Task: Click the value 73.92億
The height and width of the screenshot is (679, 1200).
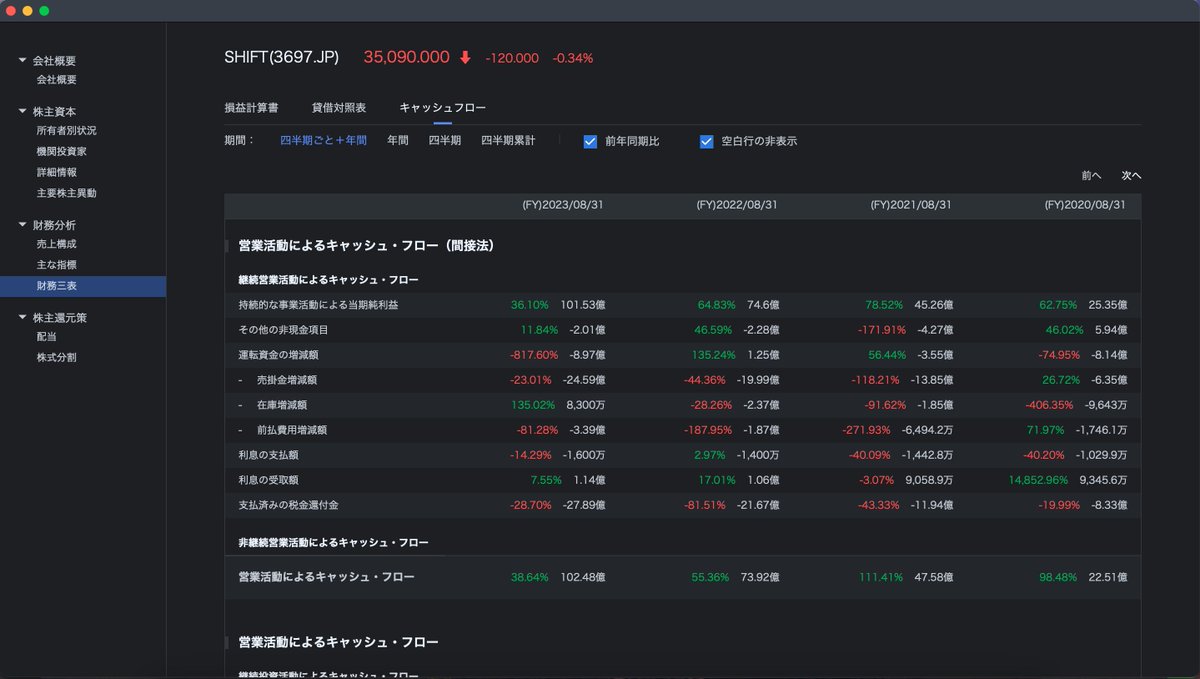Action: tap(760, 577)
